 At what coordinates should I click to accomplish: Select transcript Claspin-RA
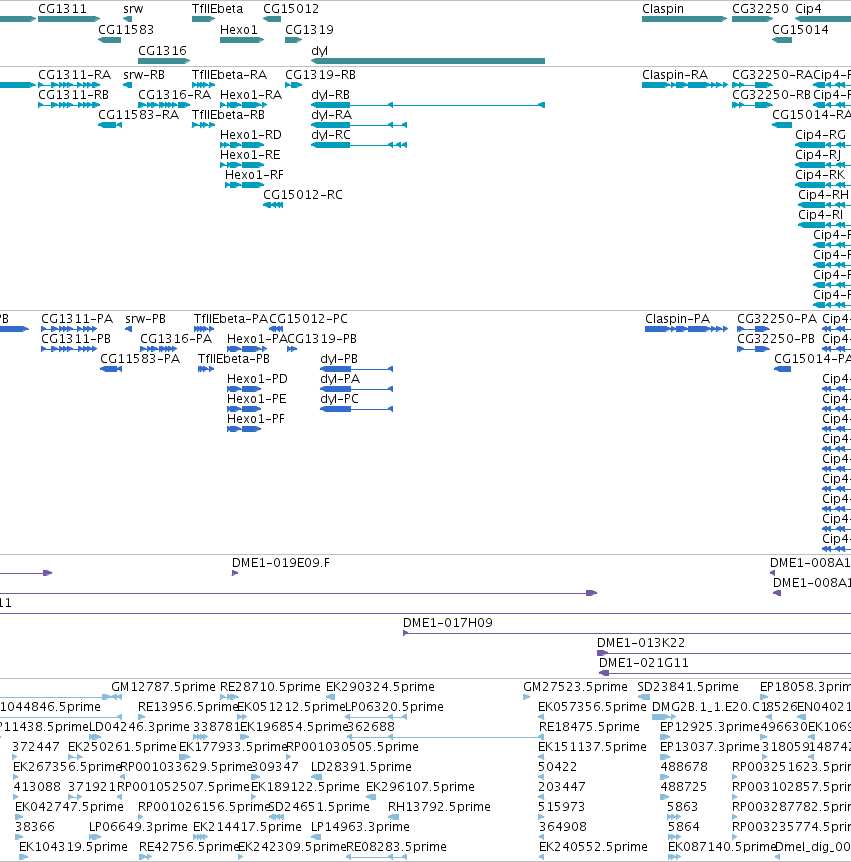point(675,75)
